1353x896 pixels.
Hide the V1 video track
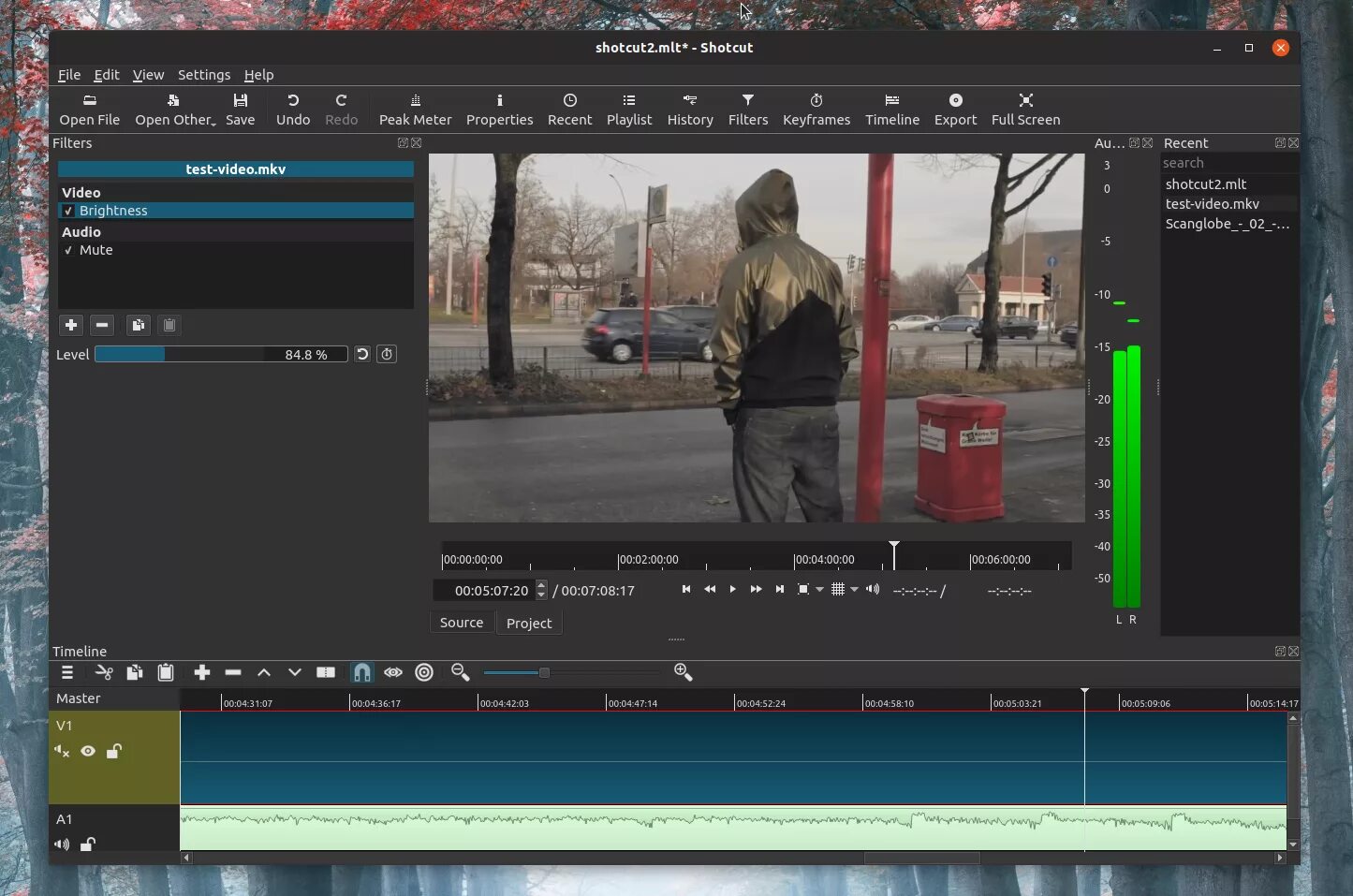click(x=88, y=751)
